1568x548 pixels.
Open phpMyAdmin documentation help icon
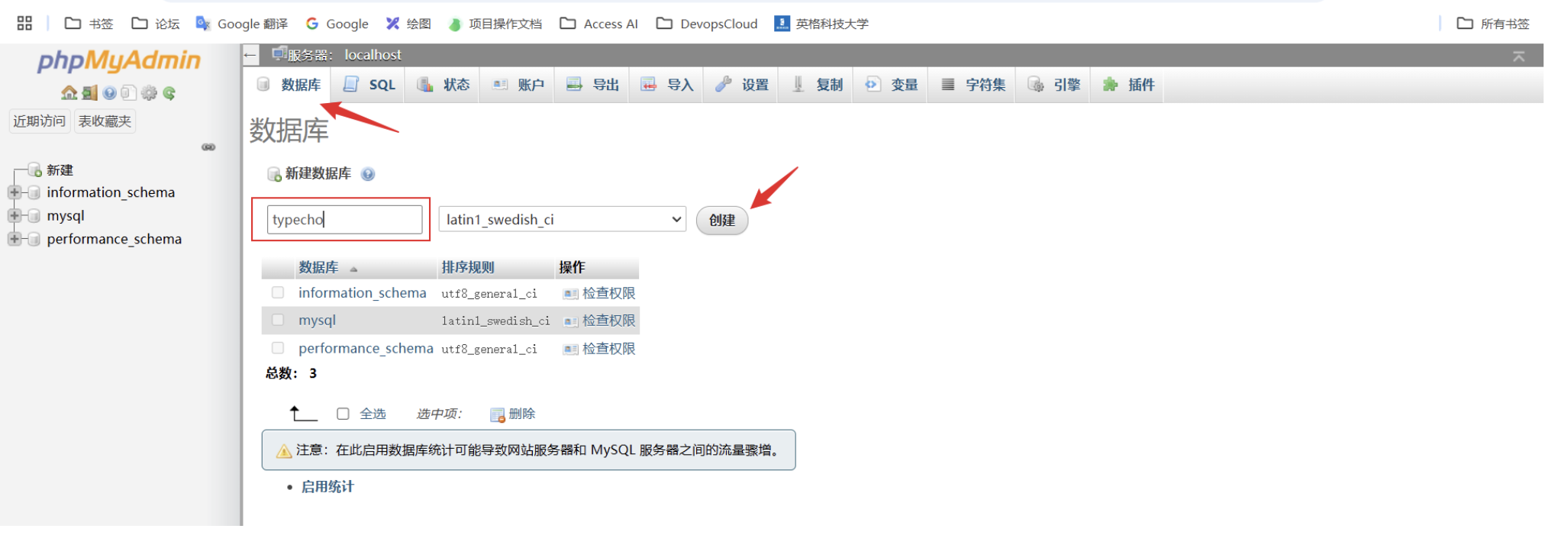[x=109, y=93]
